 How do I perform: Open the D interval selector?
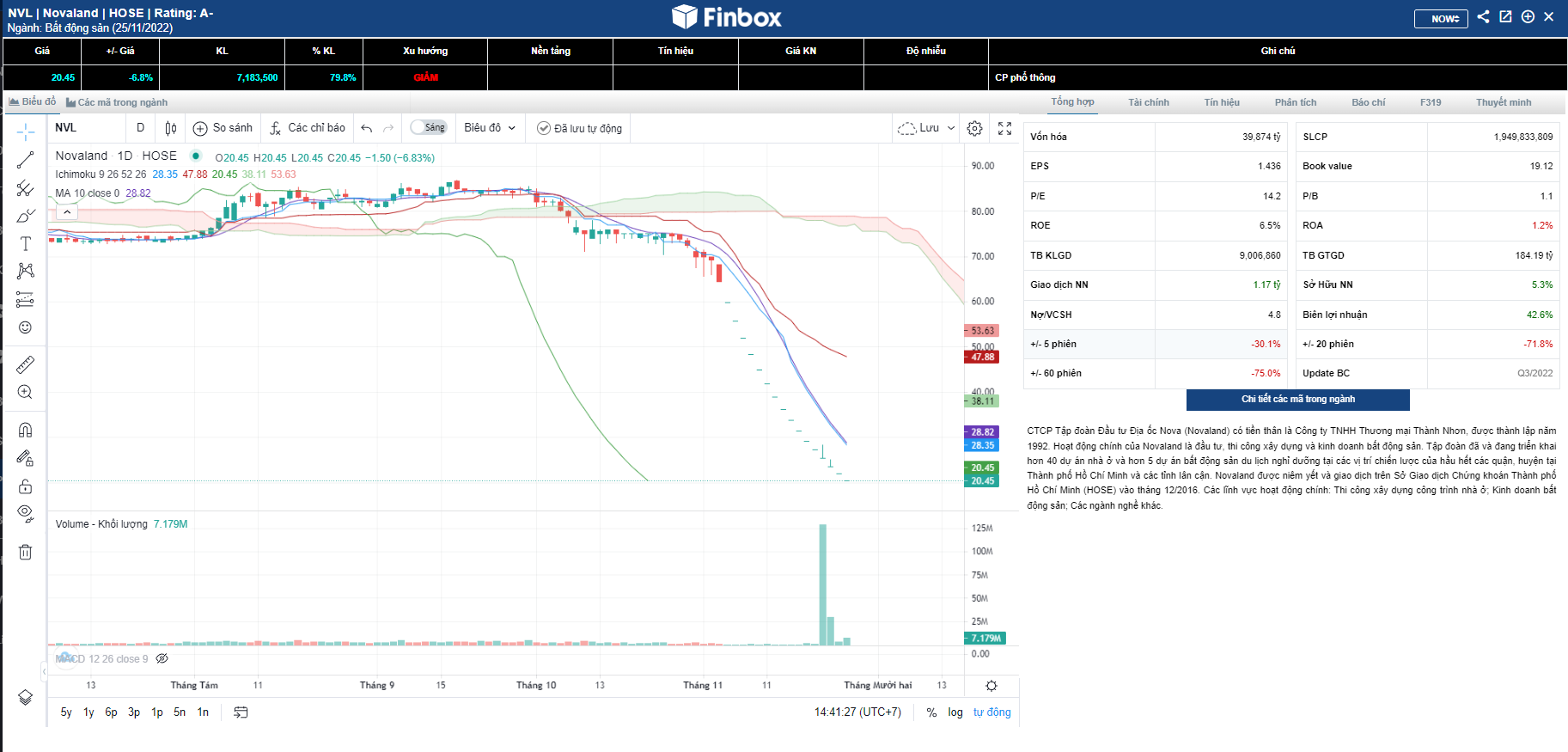coord(141,128)
